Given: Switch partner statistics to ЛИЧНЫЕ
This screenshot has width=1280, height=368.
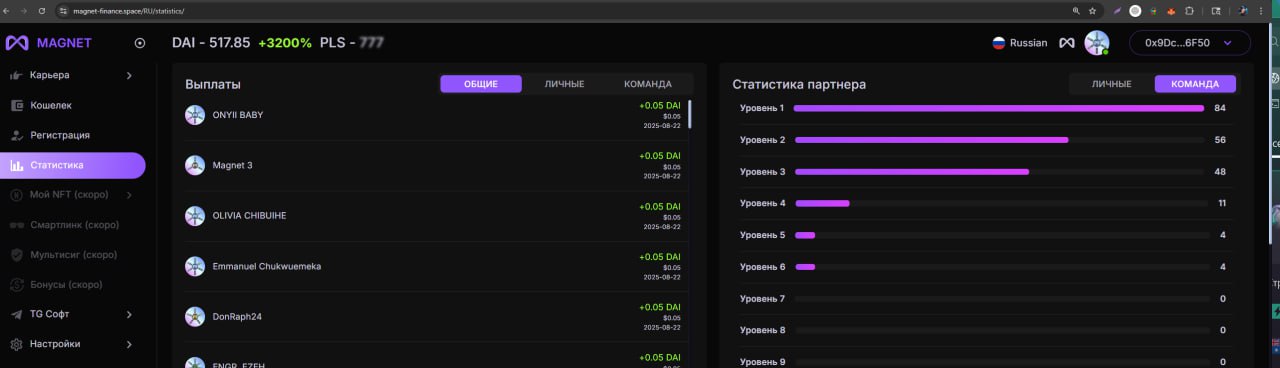Looking at the screenshot, I should pyautogui.click(x=1111, y=84).
